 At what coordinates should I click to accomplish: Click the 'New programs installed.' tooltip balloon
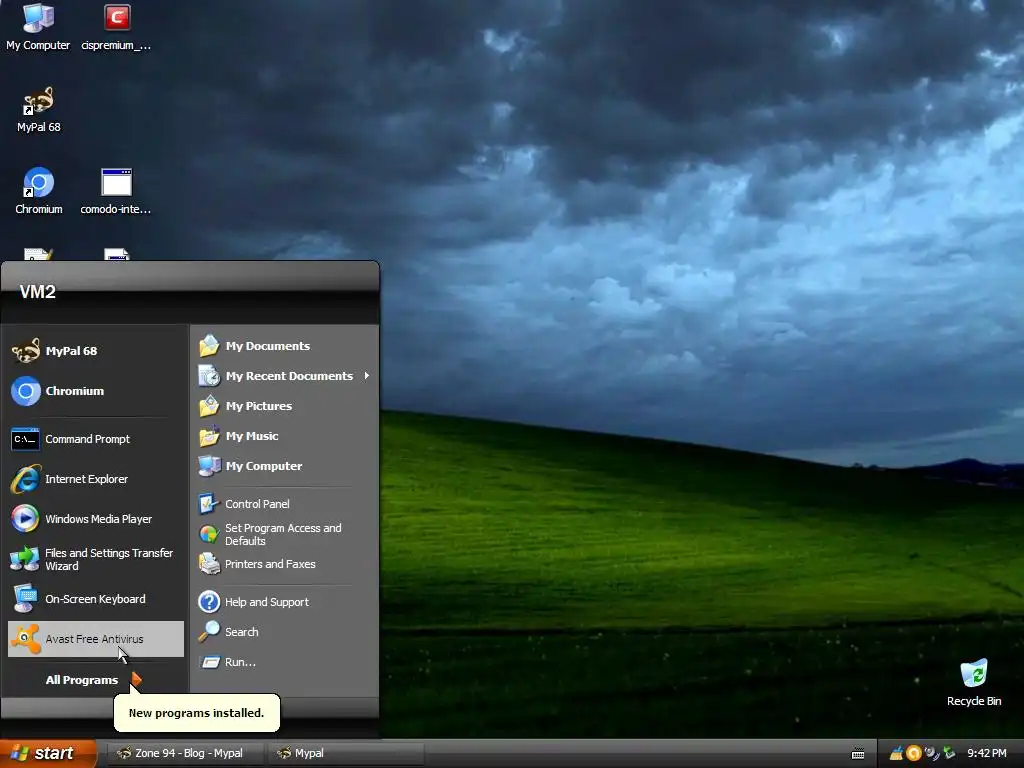coord(197,713)
